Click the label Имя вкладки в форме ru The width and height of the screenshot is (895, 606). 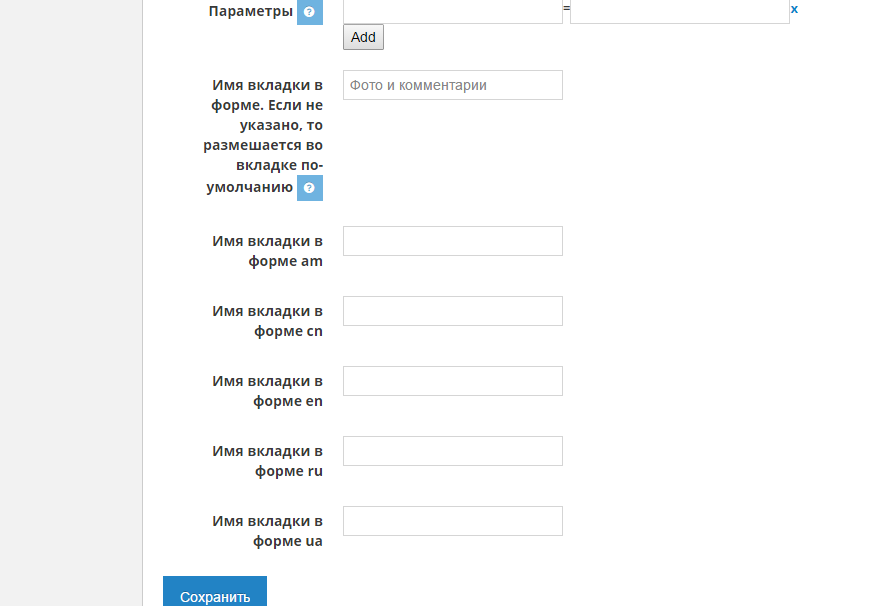click(x=267, y=461)
